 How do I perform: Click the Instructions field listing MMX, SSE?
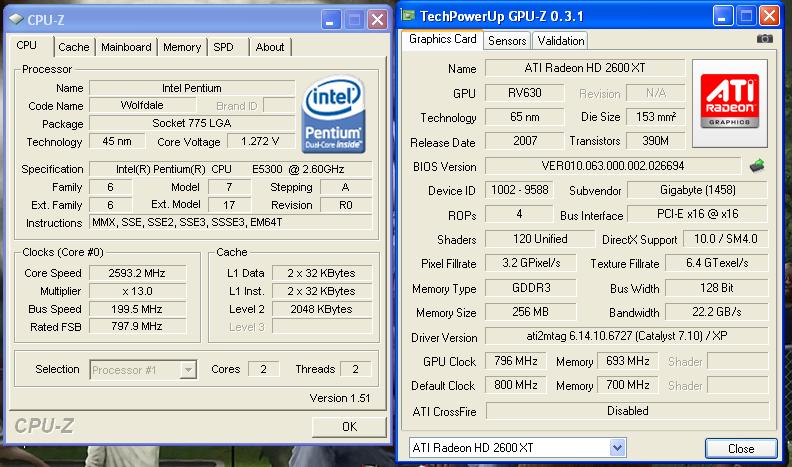231,222
